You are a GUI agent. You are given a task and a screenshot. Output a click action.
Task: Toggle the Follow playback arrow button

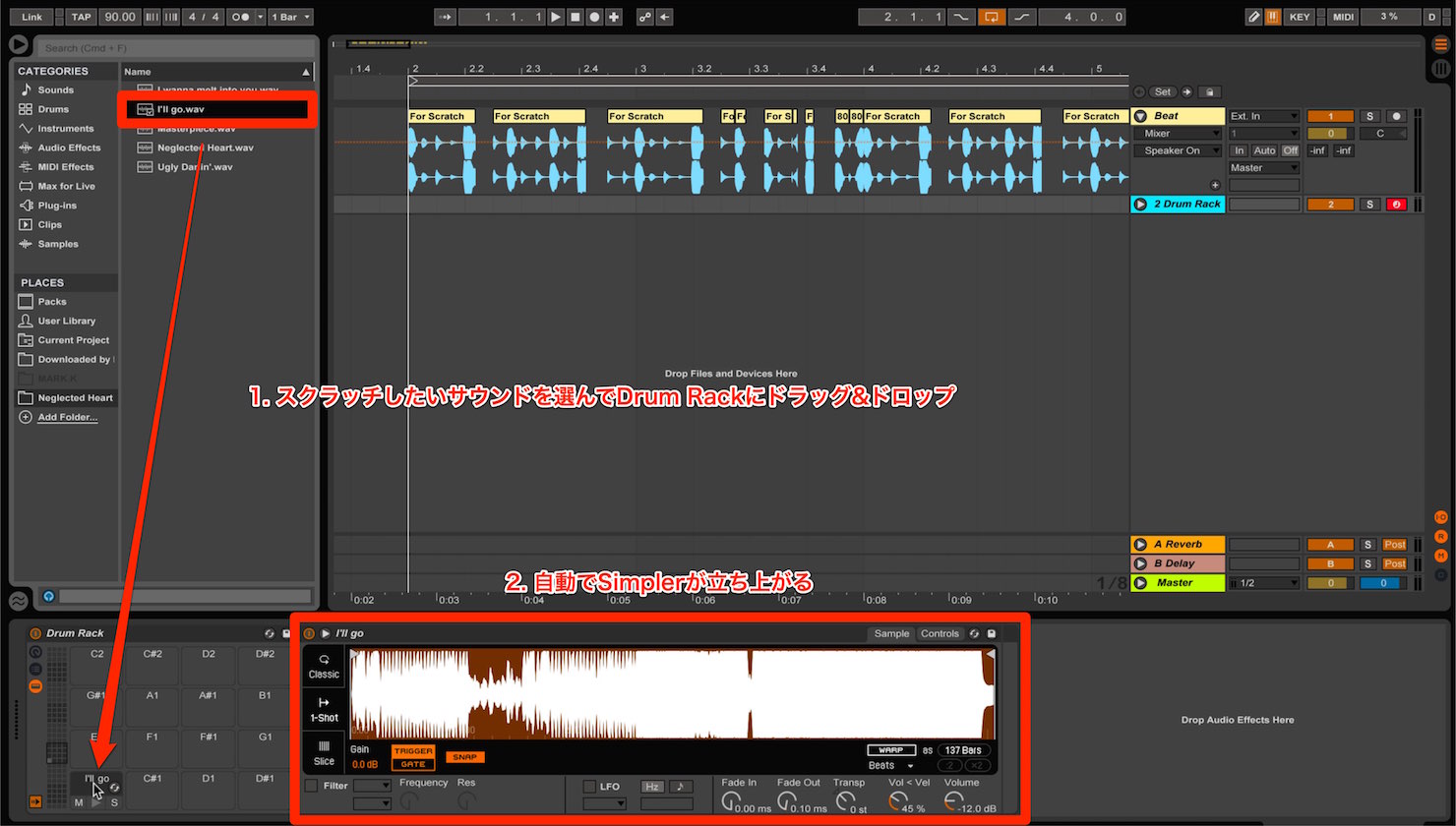(445, 17)
